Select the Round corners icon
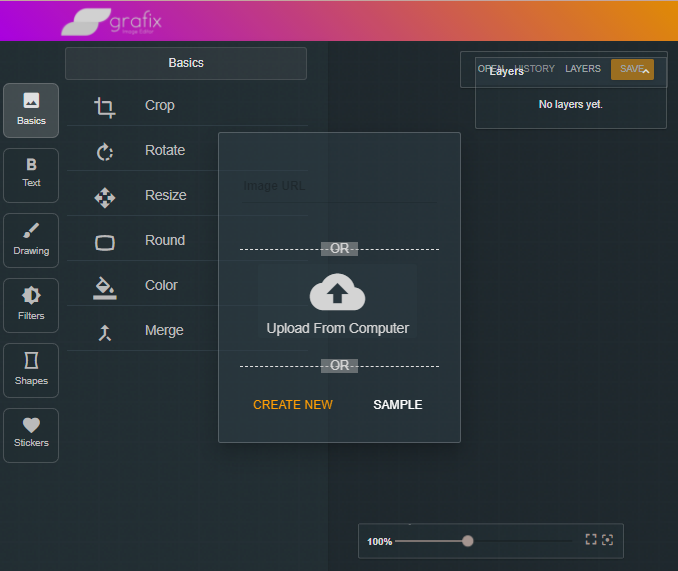The image size is (678, 571). click(x=105, y=241)
